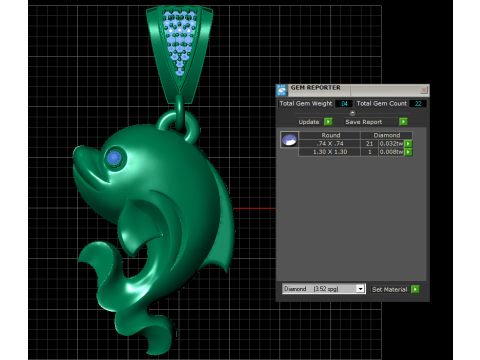Click the Gem Reporter title icon
Screen dimensions: 480x360
coord(282,90)
